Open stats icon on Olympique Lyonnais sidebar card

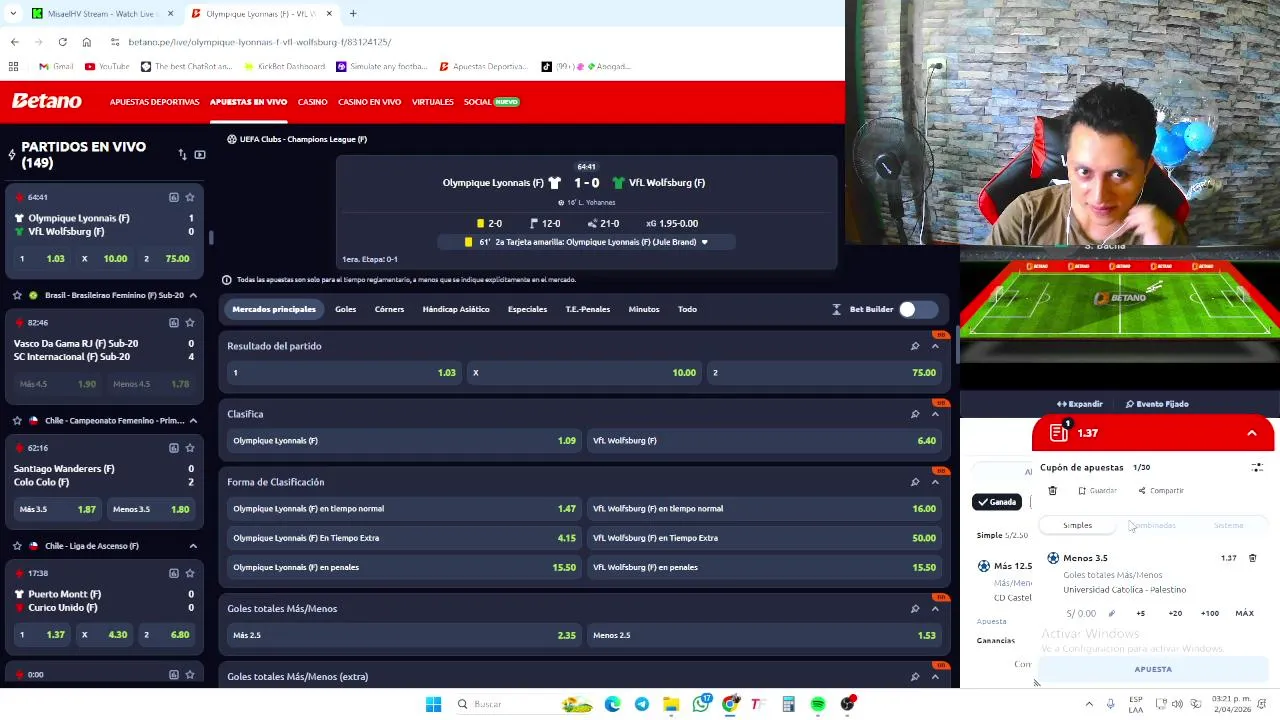pyautogui.click(x=174, y=197)
